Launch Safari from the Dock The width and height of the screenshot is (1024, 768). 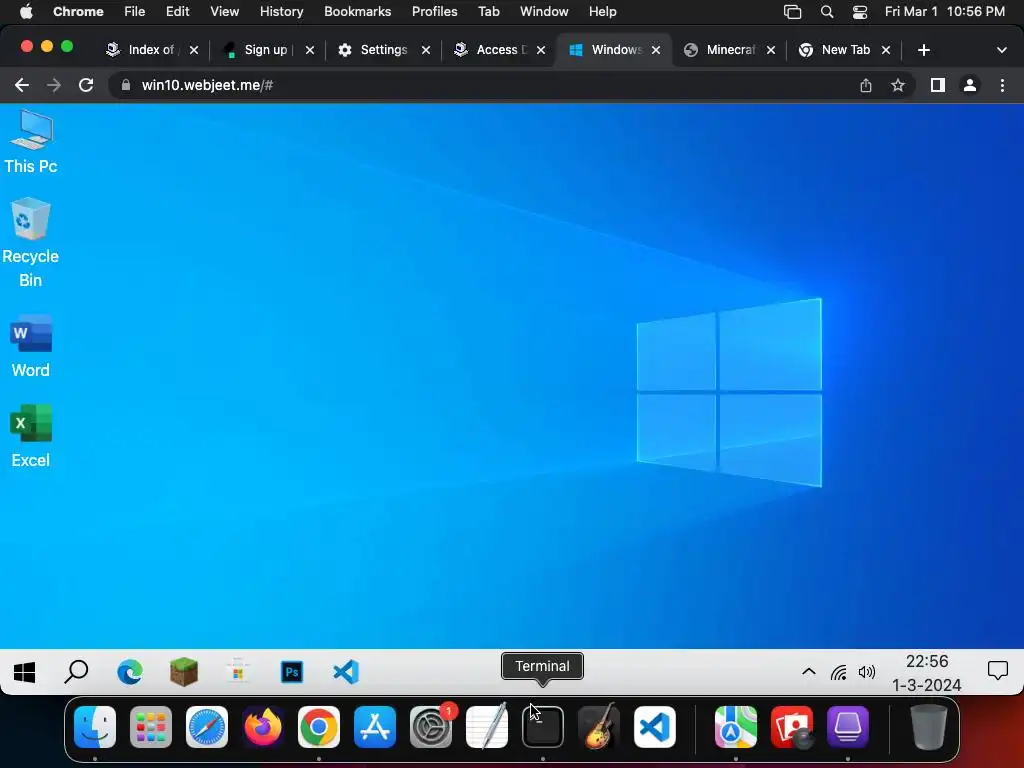tap(207, 727)
